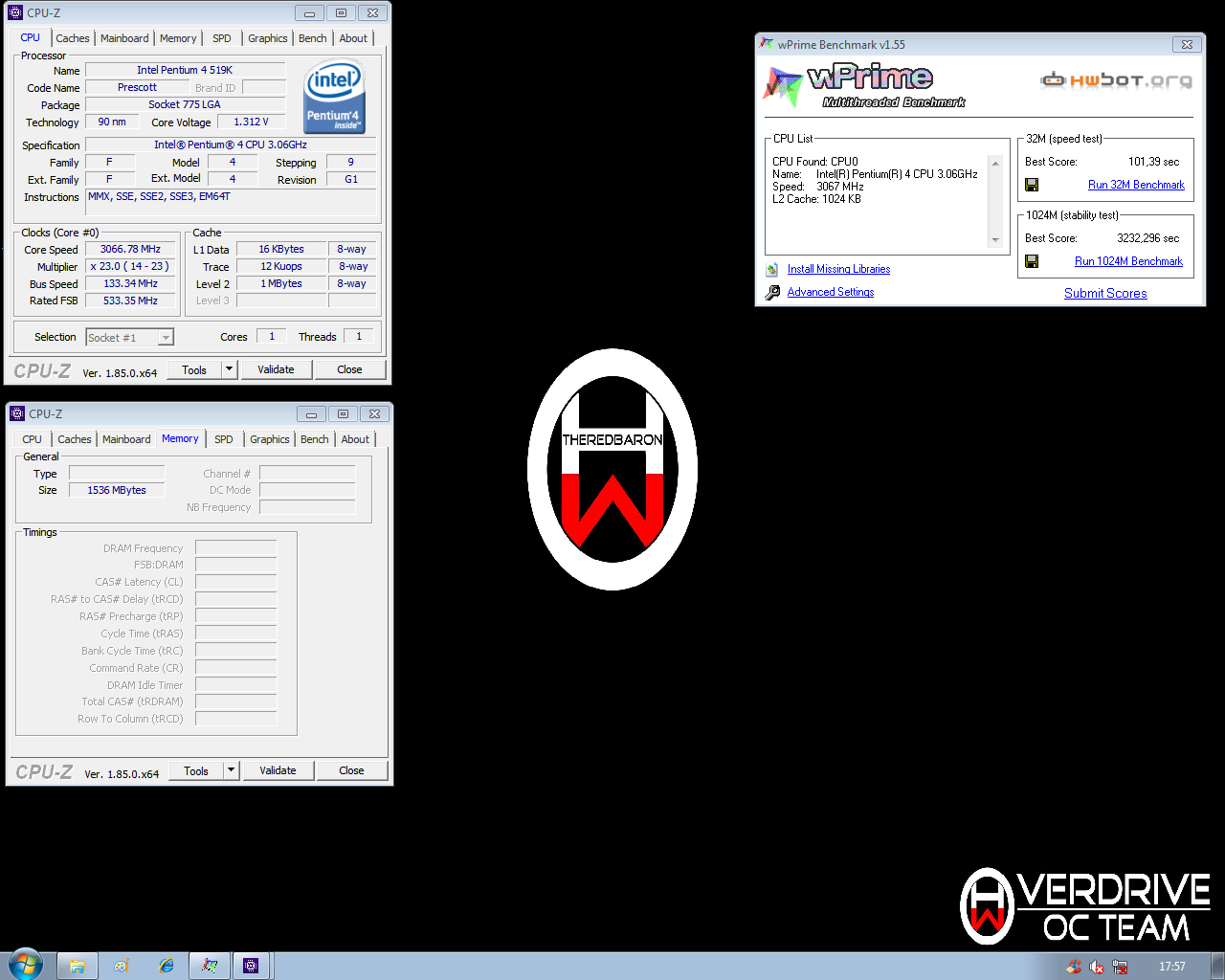Open the Paint taskbar icon
This screenshot has height=980, width=1225.
[122, 966]
